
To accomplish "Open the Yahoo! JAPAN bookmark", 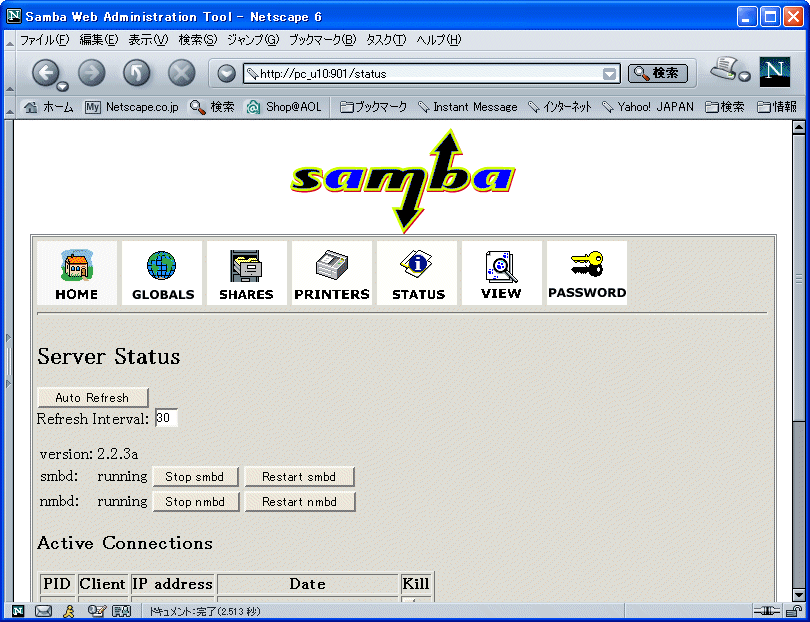I will point(648,107).
